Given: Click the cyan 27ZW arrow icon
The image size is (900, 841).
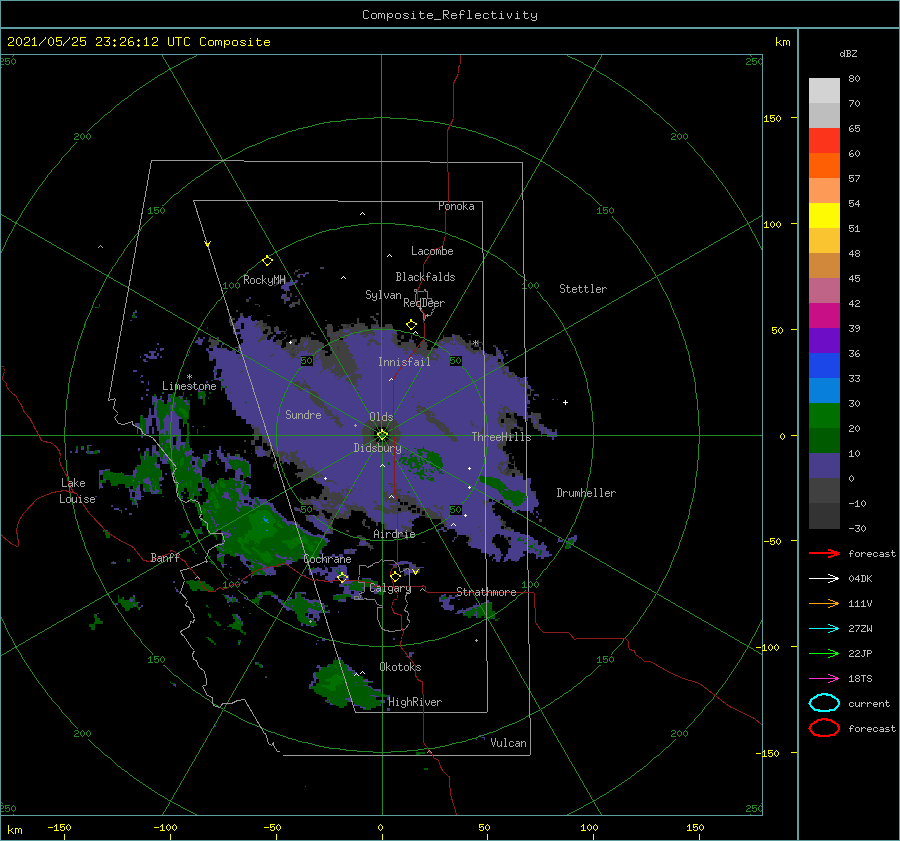Looking at the screenshot, I should click(x=824, y=629).
